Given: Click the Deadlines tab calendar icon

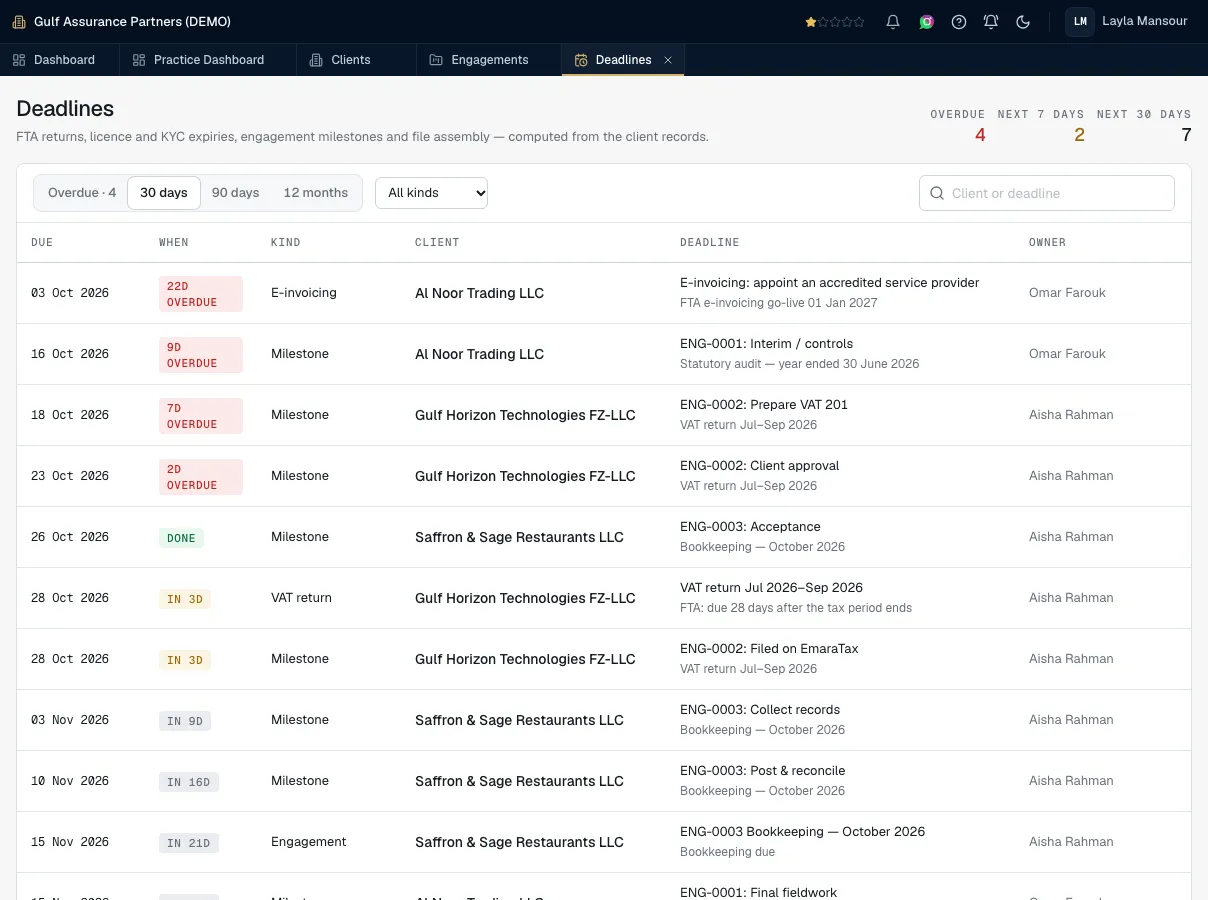Looking at the screenshot, I should point(581,60).
